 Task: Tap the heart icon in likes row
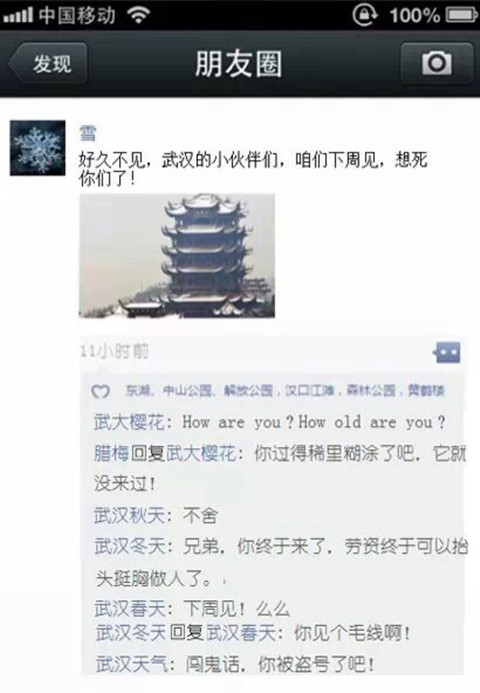tap(100, 391)
